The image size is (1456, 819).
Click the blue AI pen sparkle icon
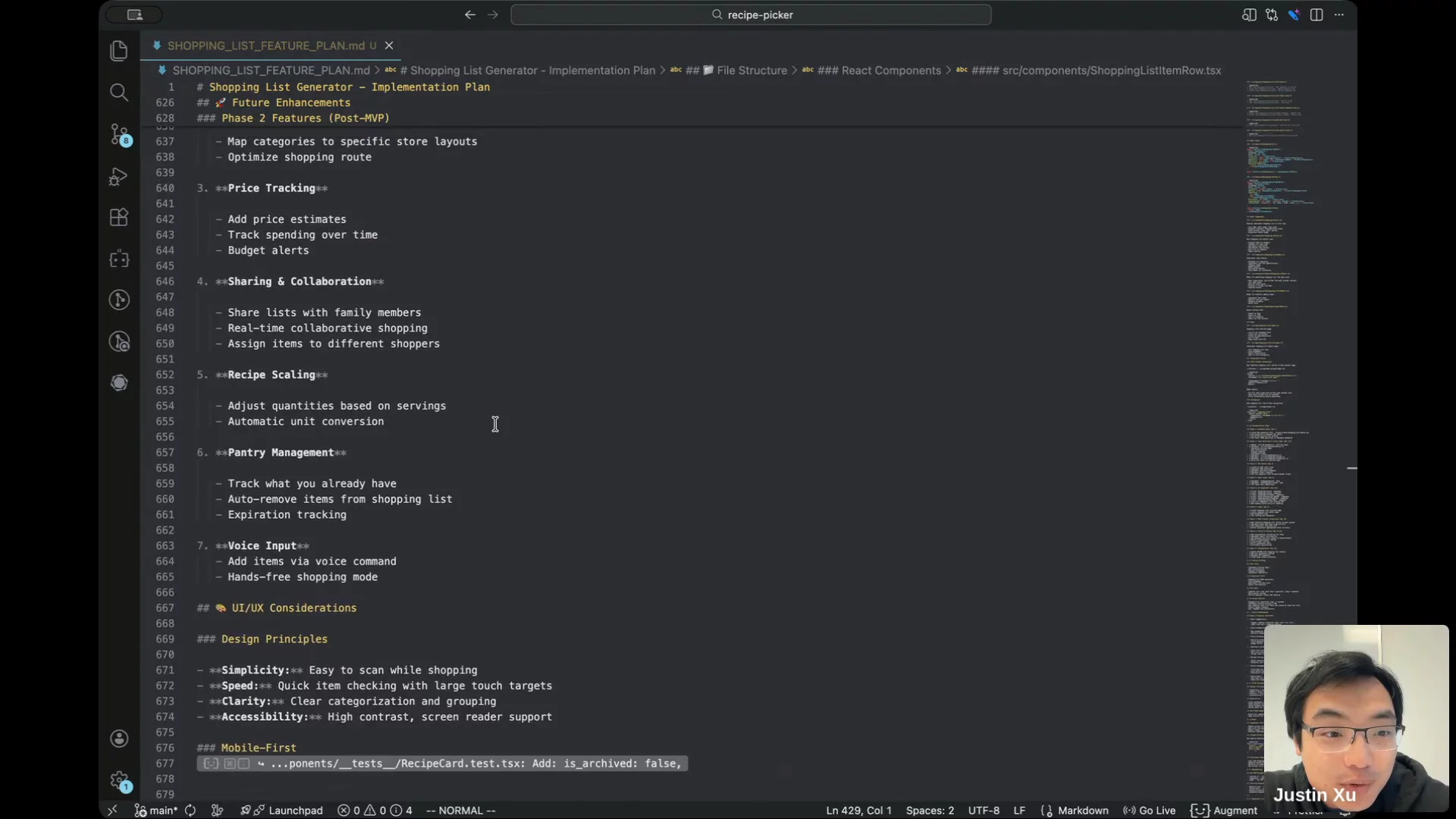pos(1294,14)
